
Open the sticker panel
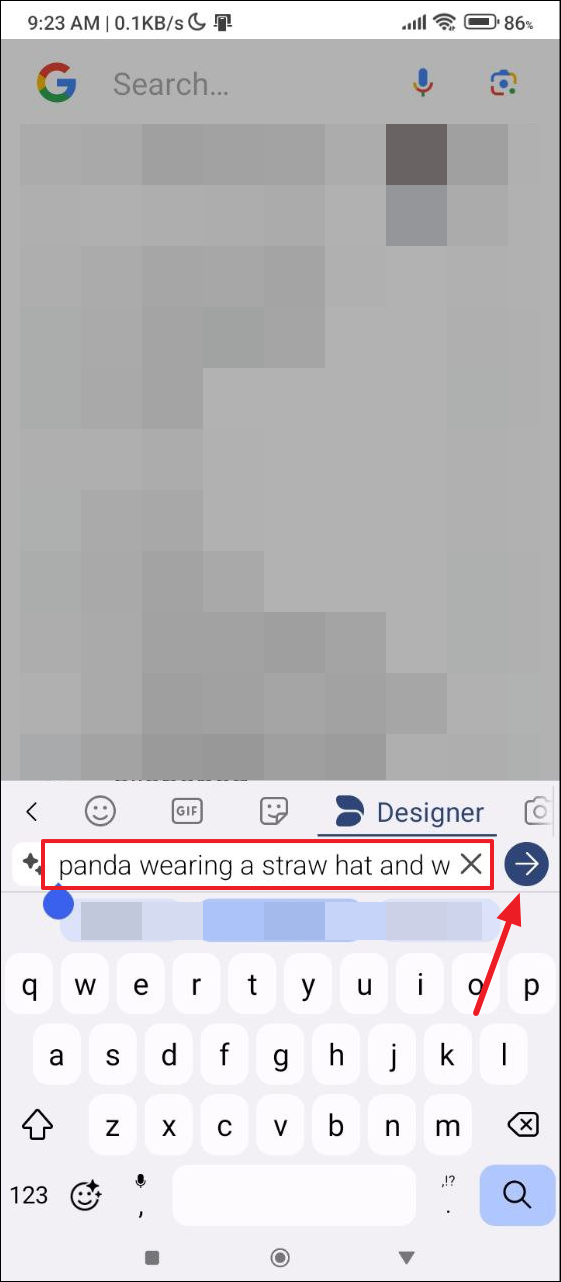pos(273,810)
